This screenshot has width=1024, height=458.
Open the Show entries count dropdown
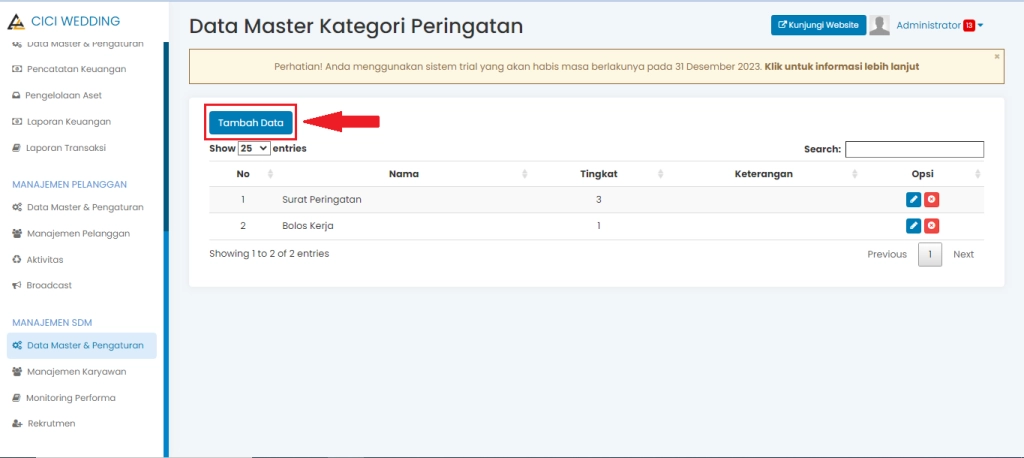coord(254,148)
